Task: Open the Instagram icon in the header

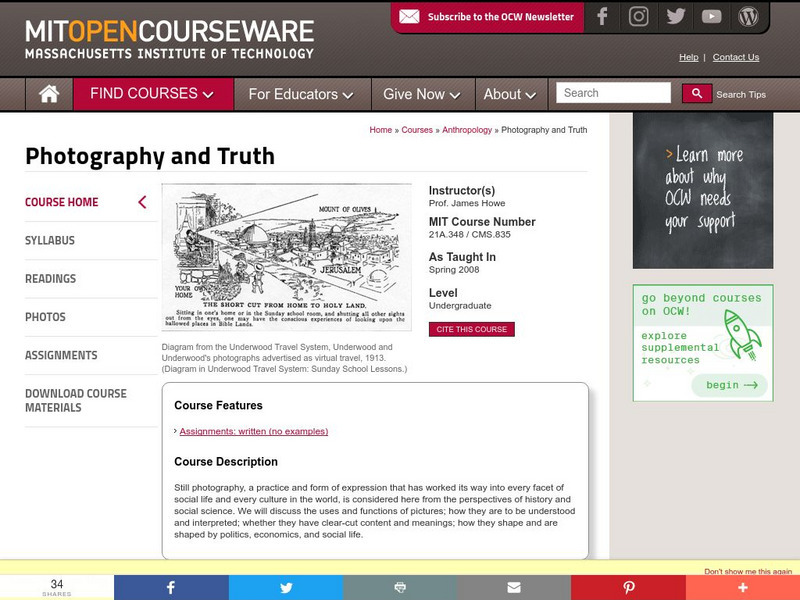Action: pos(638,16)
